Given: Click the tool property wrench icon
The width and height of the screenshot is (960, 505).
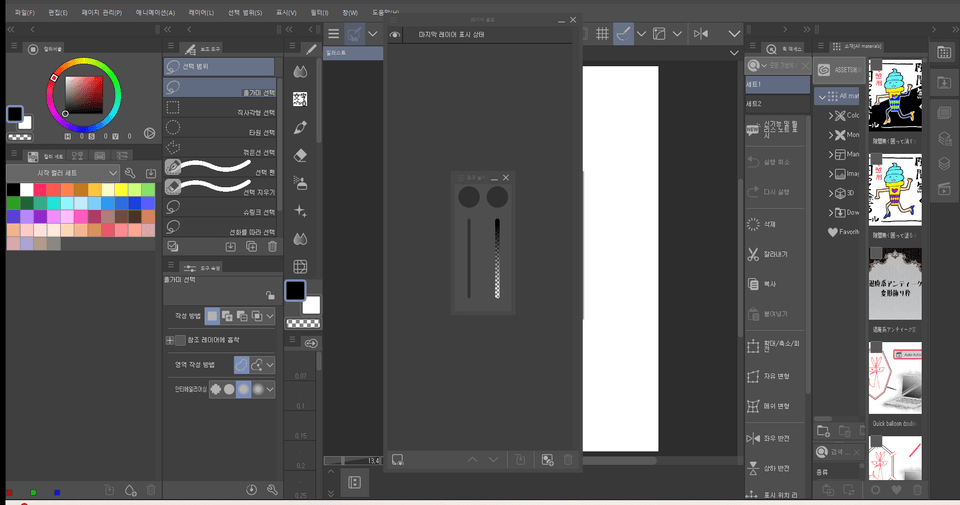Looking at the screenshot, I should [x=272, y=490].
